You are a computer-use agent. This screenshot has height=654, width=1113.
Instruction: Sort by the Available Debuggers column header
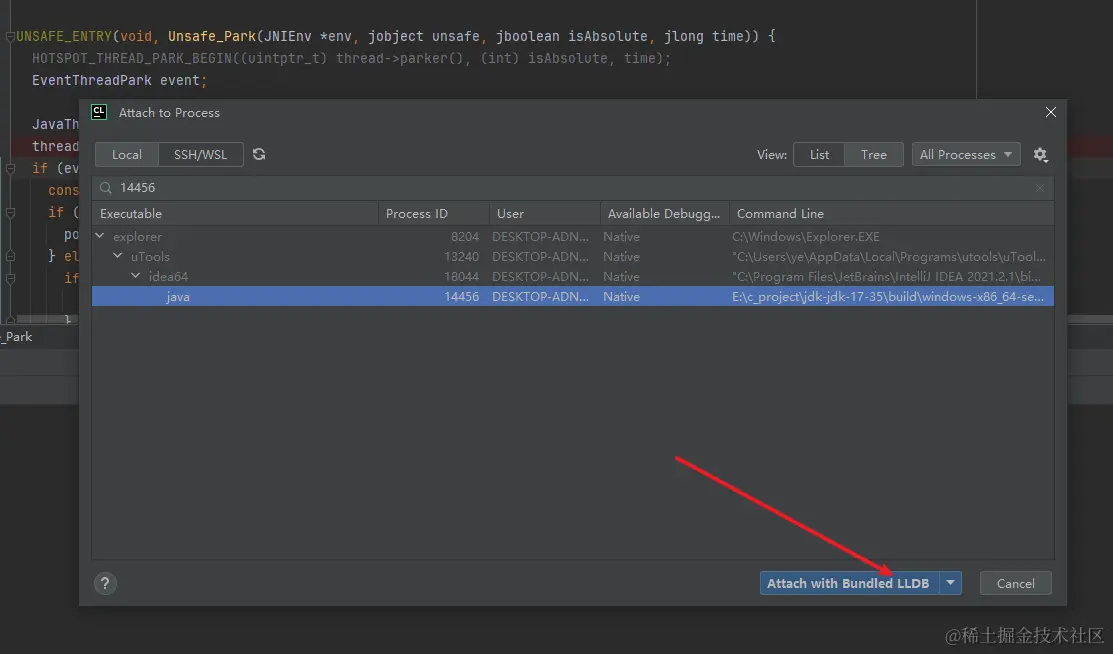pos(664,214)
